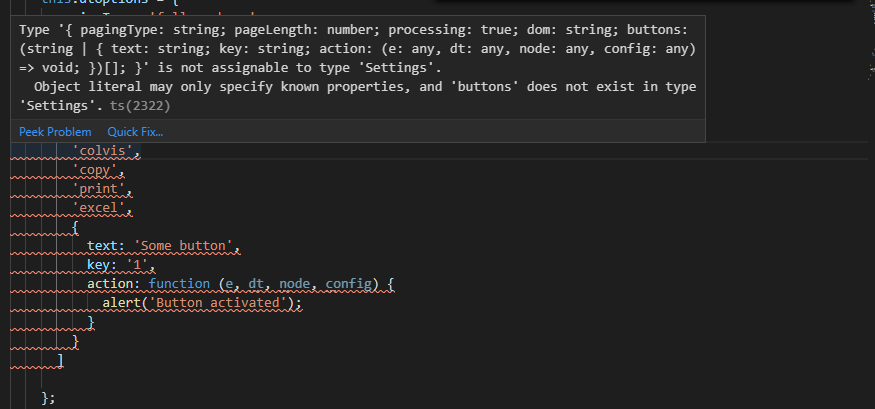Click the closing square bracket of the array
The width and height of the screenshot is (875, 409).
click(x=62, y=359)
